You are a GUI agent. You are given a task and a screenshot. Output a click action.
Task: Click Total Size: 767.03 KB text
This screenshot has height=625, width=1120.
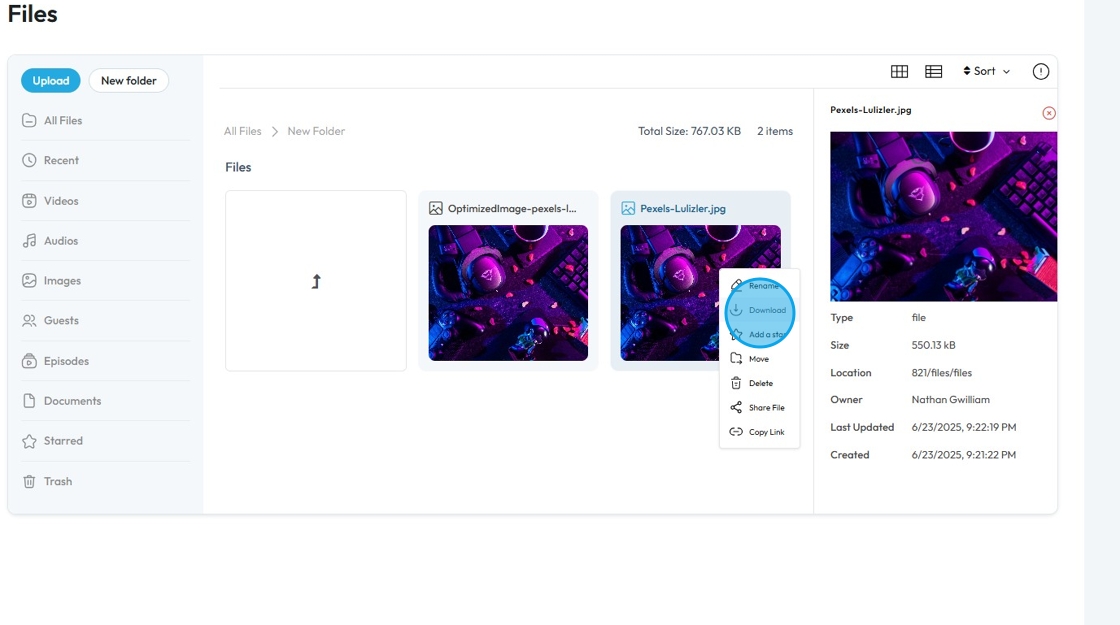(x=689, y=131)
